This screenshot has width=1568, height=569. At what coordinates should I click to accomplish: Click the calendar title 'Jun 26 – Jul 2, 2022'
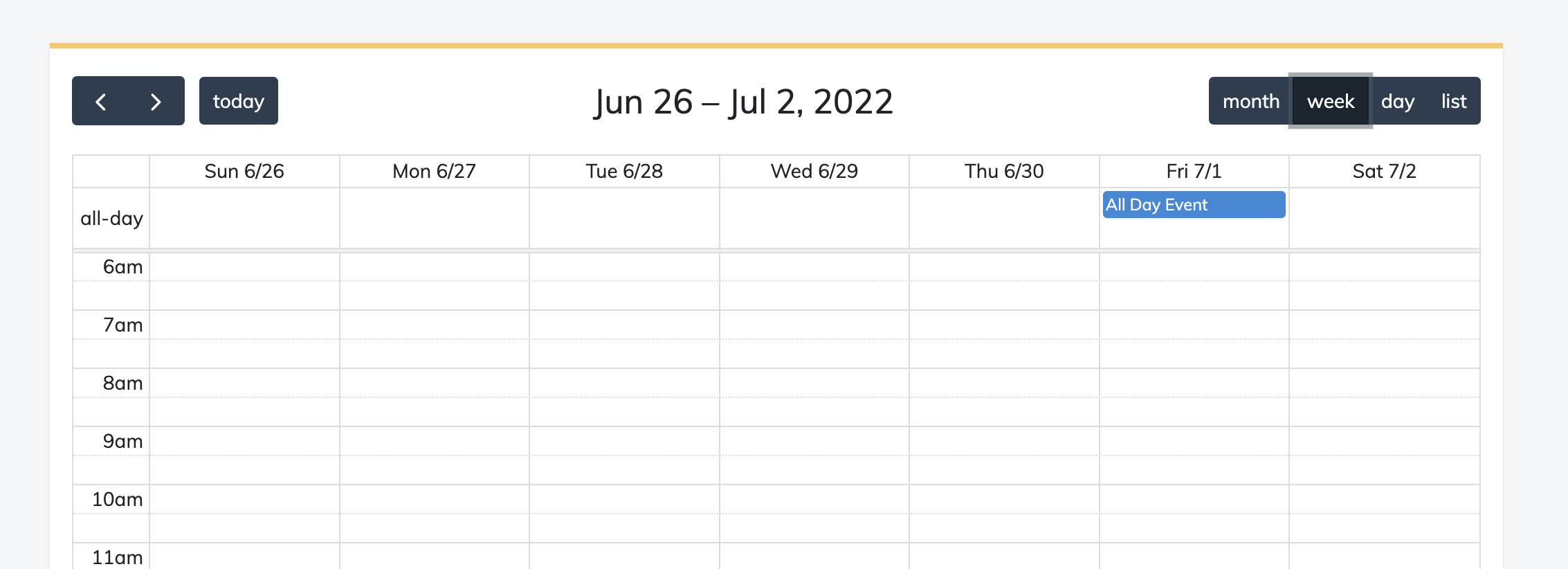(742, 101)
